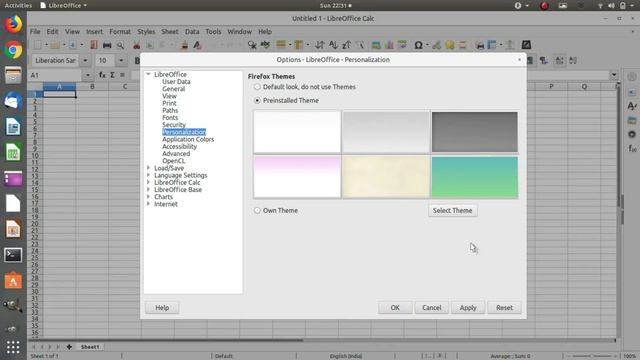Click the Print Preview magnifier icon
Viewport: 640px width, 360px height.
point(120,45)
